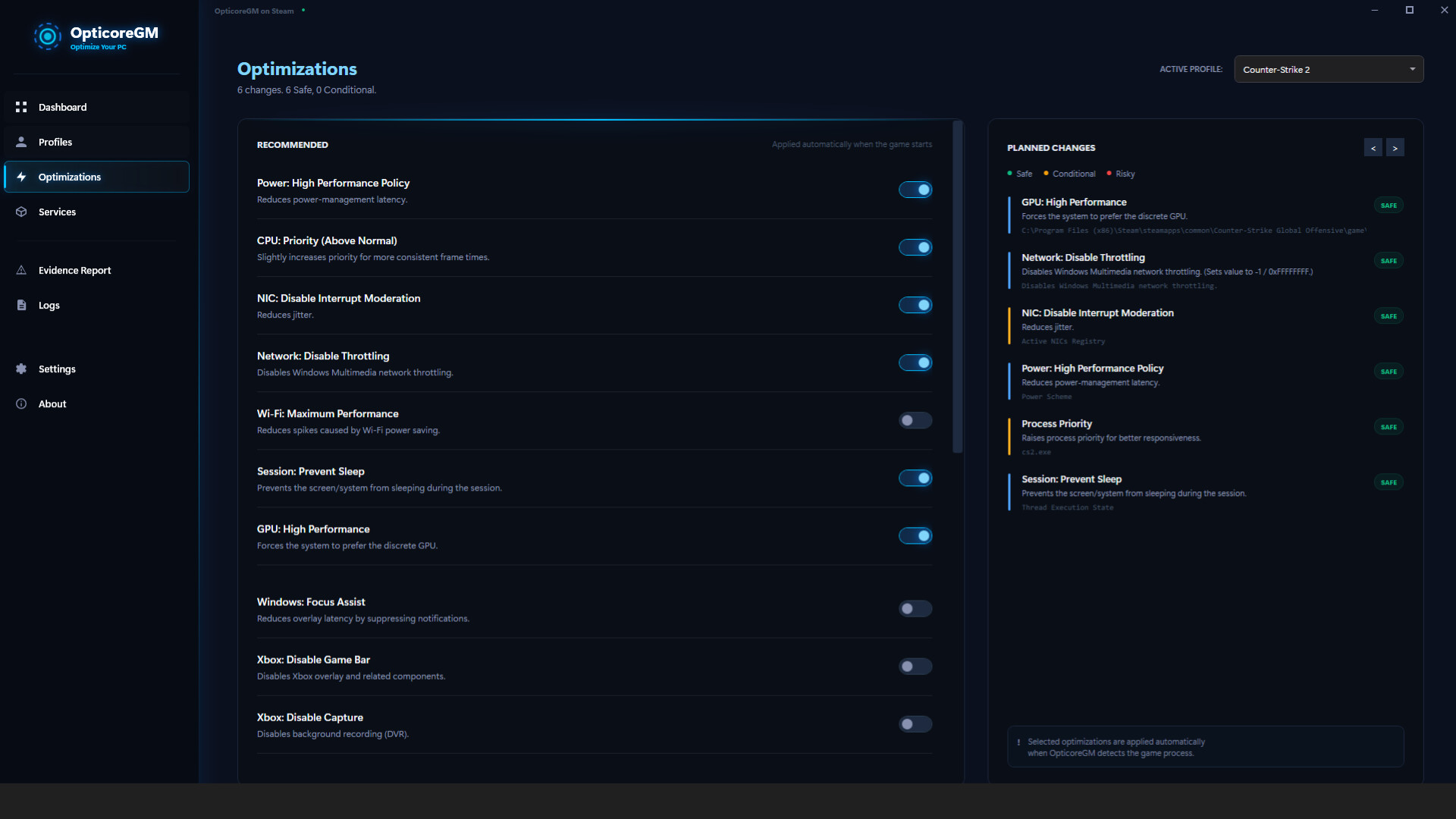Screen dimensions: 1456x819
Task: Open the Active Profile Counter-Strike 2 dropdown
Action: pos(1328,69)
